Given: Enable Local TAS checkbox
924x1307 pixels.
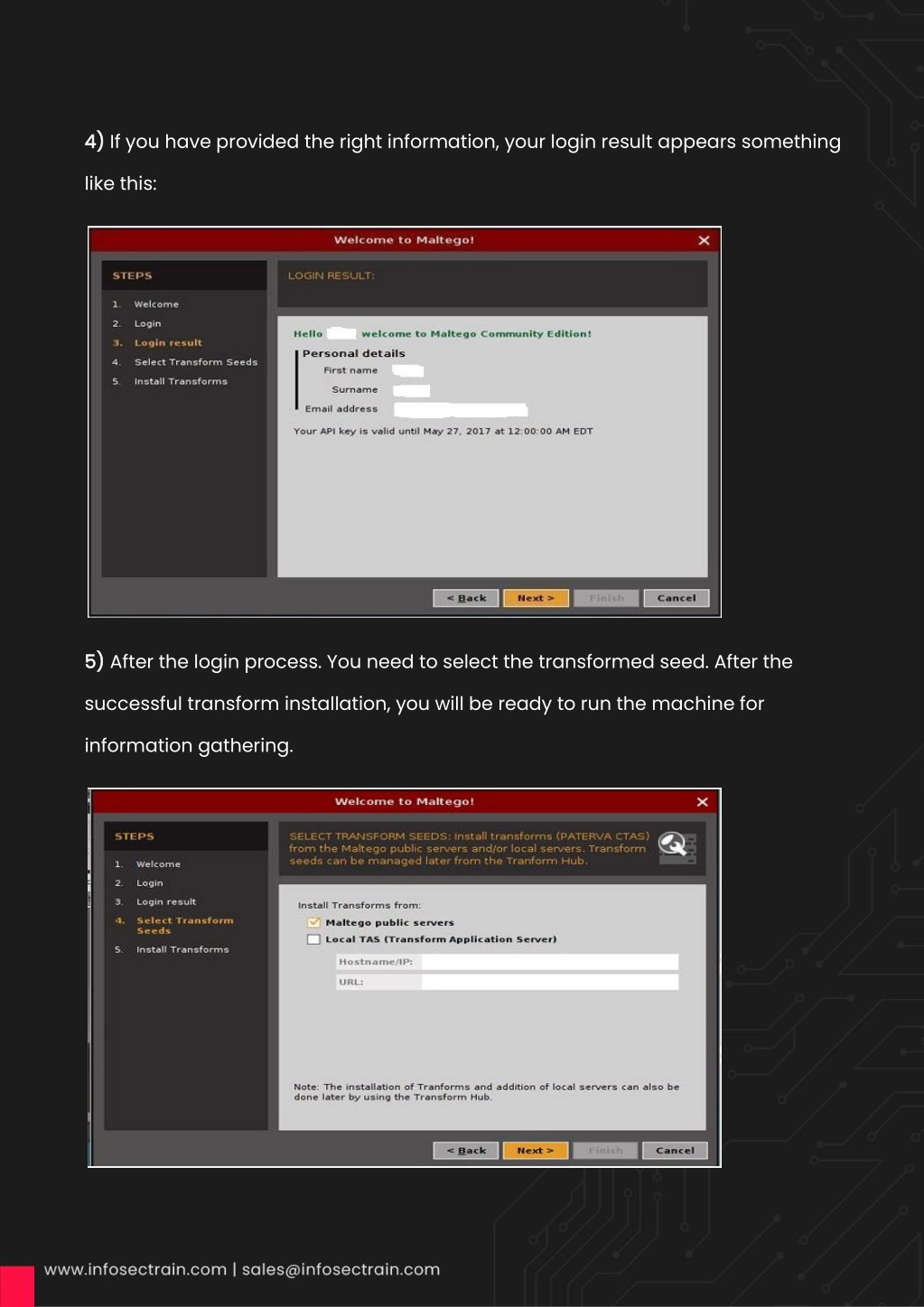Looking at the screenshot, I should tap(313, 939).
